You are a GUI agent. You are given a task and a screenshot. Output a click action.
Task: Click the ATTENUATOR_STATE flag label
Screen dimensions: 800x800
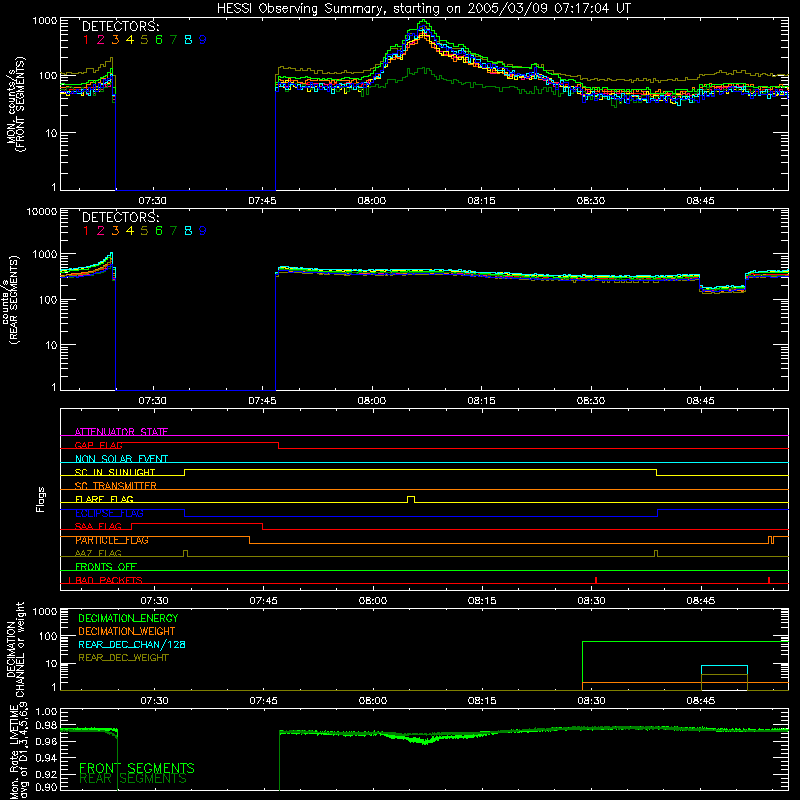[121, 432]
